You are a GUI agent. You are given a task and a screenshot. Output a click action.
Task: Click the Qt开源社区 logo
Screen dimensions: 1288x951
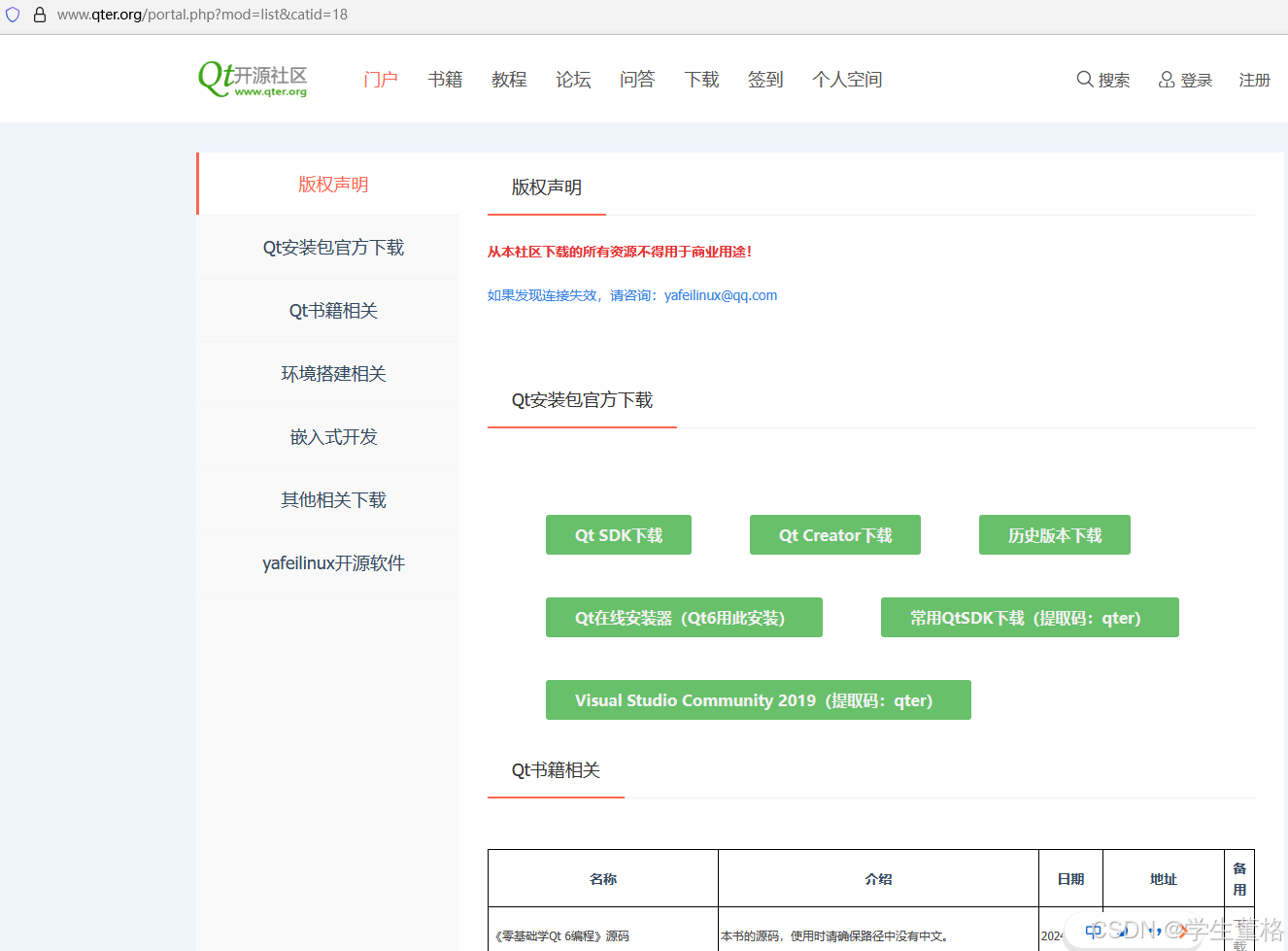(x=253, y=80)
